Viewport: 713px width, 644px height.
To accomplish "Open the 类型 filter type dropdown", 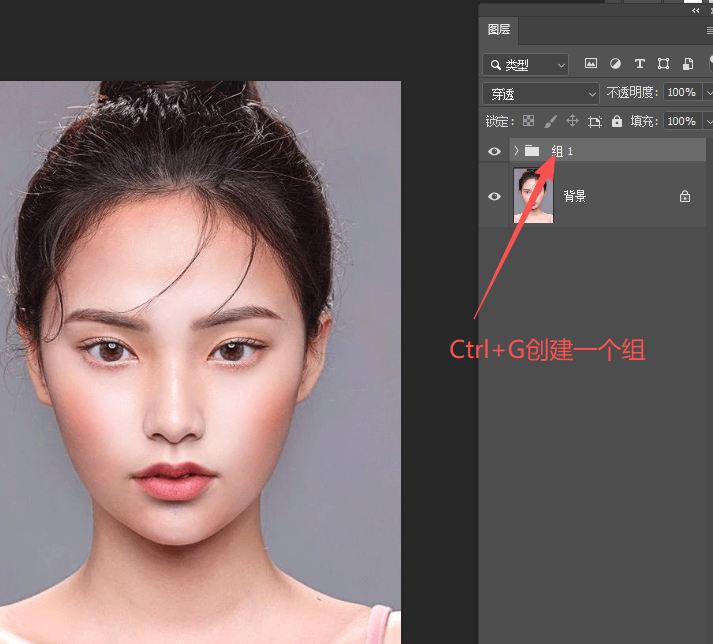I will coord(525,65).
